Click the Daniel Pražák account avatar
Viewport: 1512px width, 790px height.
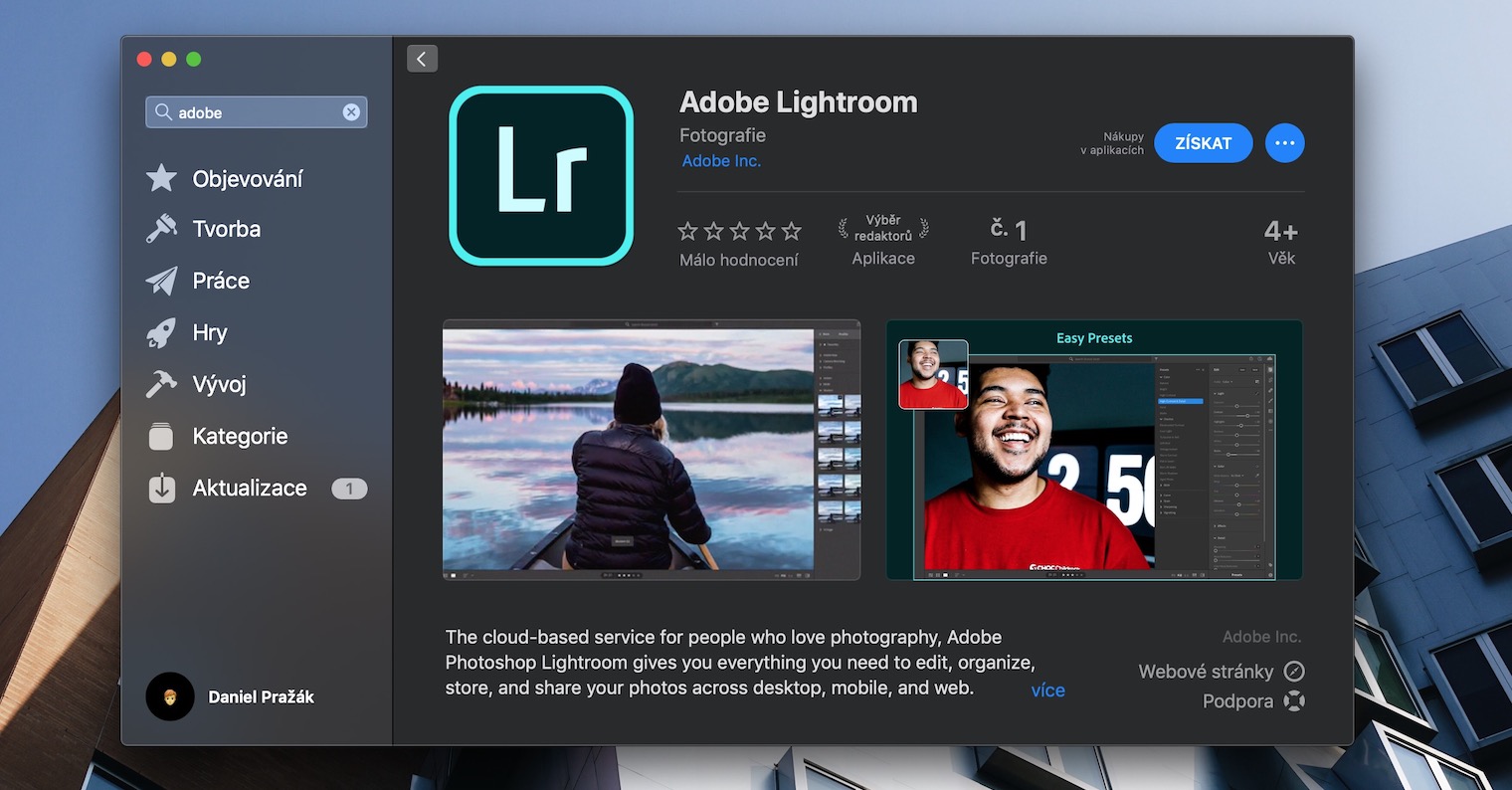[170, 696]
